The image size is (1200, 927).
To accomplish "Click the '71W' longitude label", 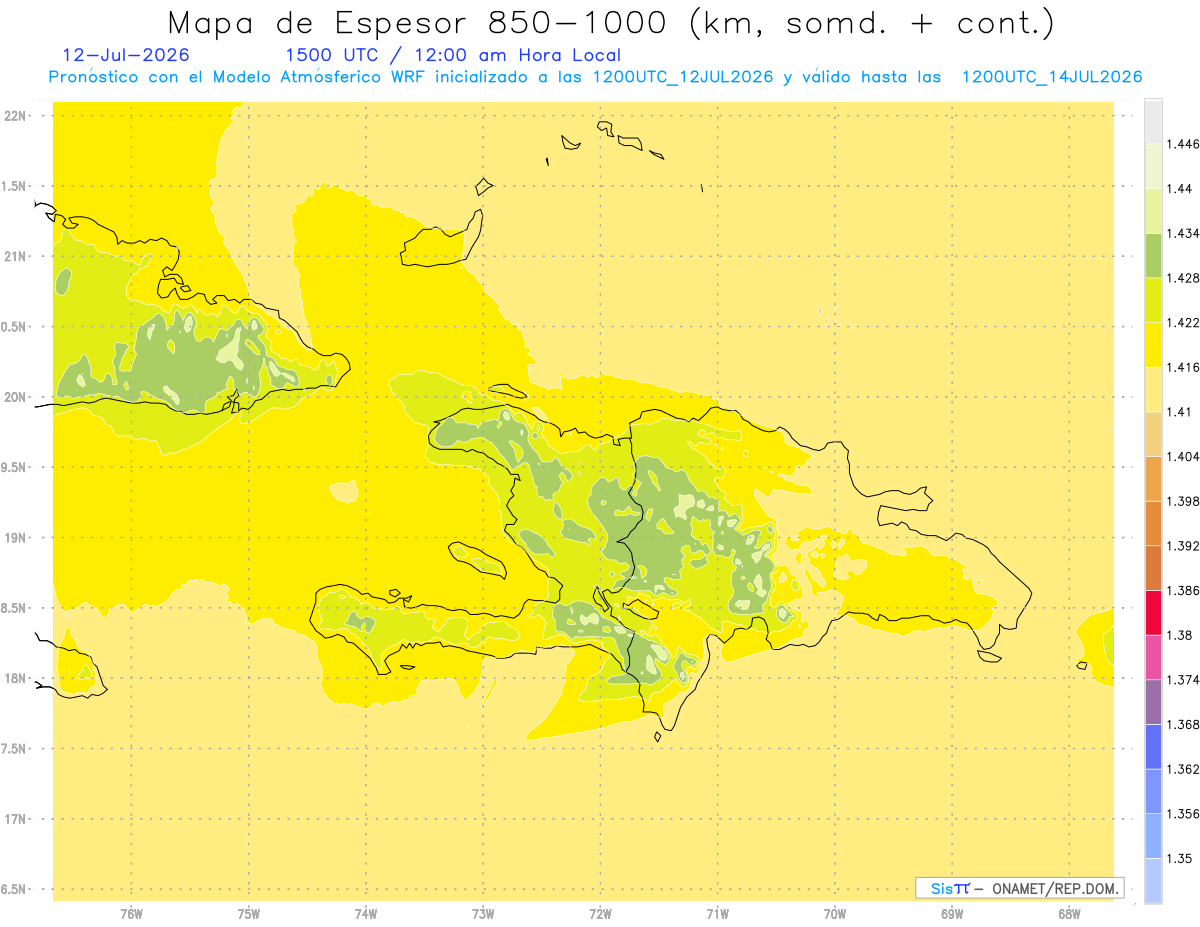I will coord(717,914).
